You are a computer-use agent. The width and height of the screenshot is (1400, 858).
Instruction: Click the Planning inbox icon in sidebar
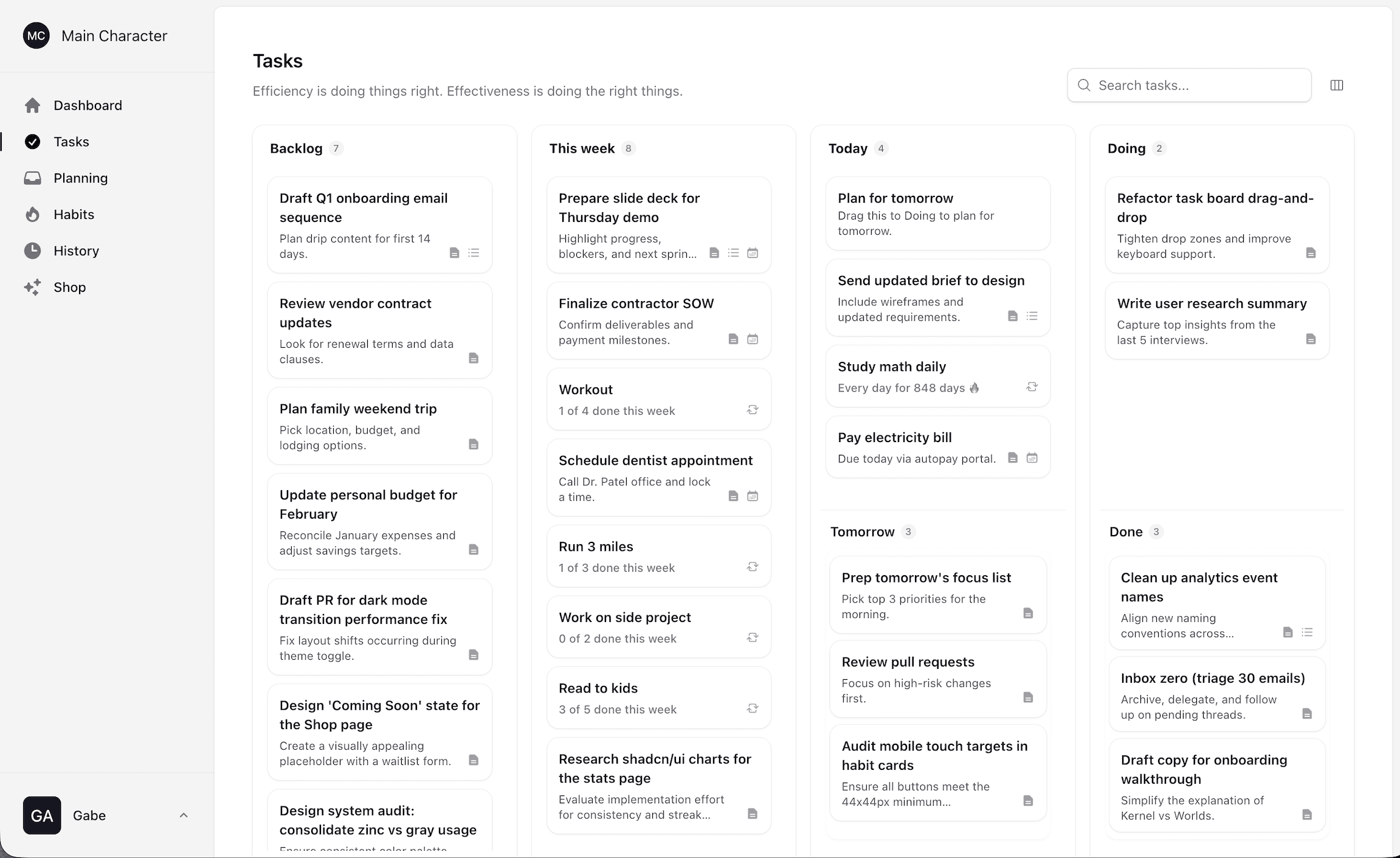tap(32, 178)
